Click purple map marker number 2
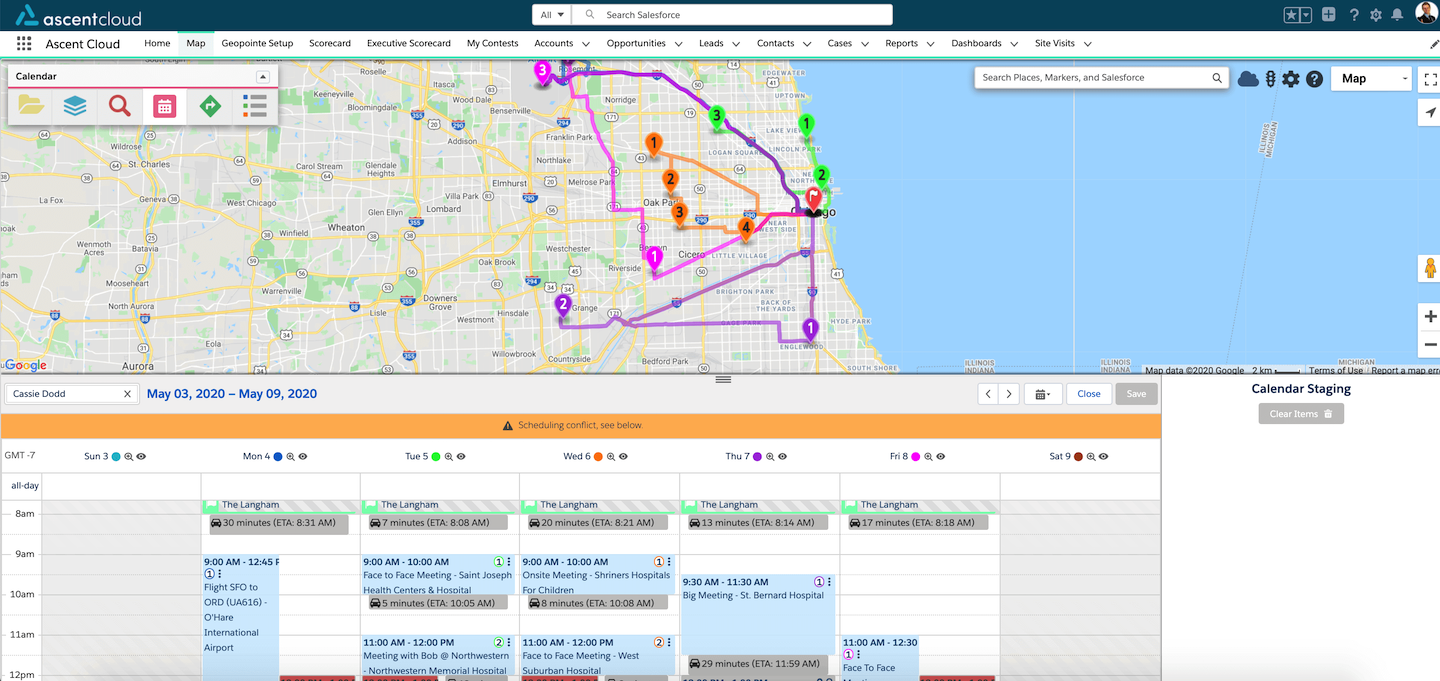Image resolution: width=1440 pixels, height=681 pixels. click(x=563, y=306)
